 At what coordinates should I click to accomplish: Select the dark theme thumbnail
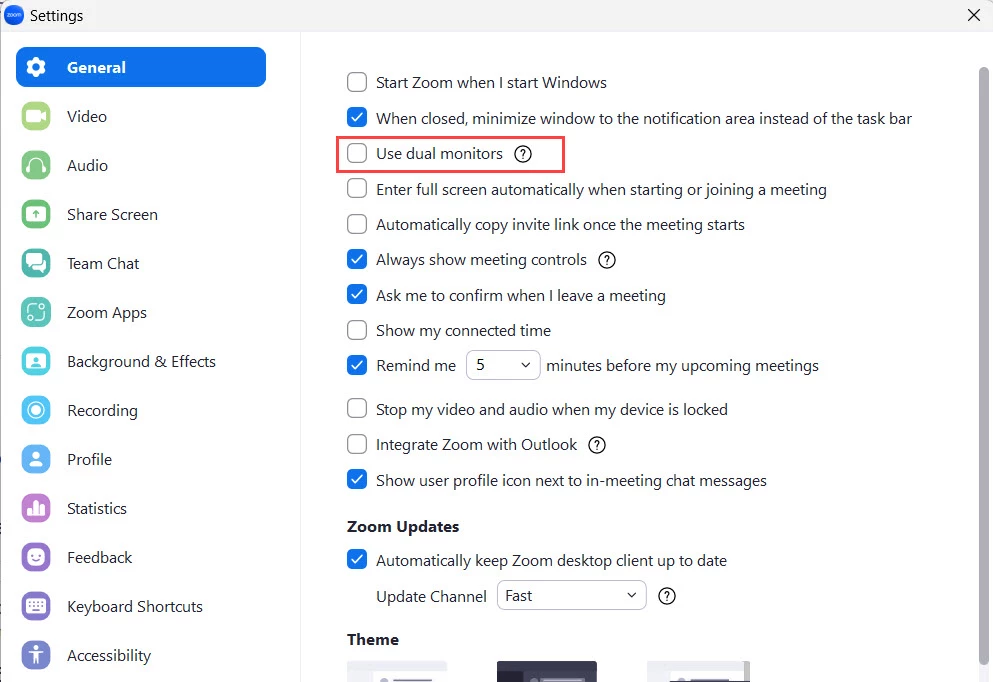tap(547, 671)
